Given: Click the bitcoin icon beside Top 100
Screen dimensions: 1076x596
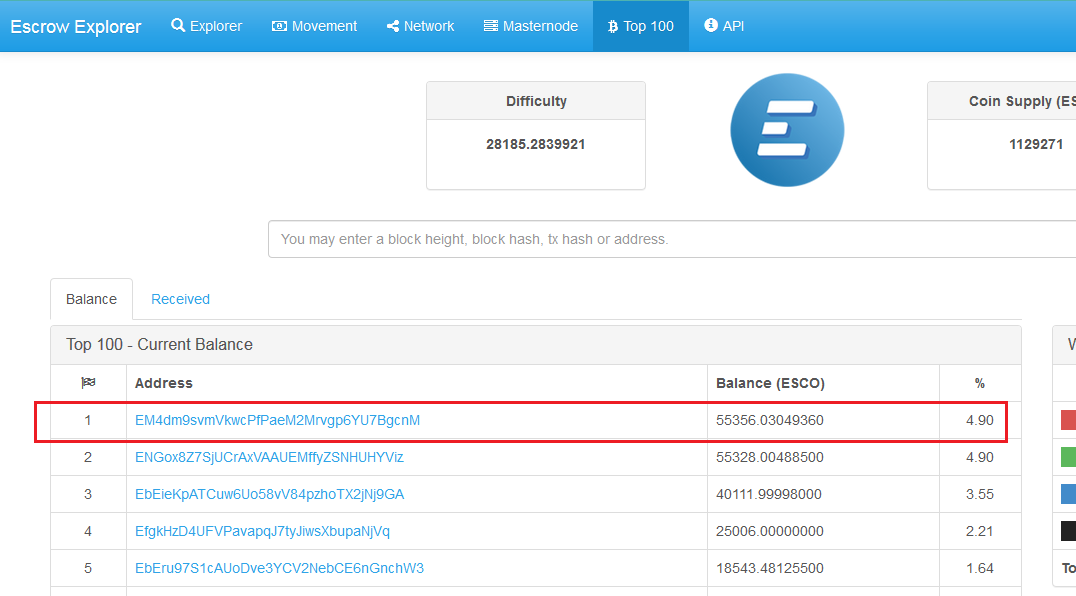Looking at the screenshot, I should tap(613, 26).
